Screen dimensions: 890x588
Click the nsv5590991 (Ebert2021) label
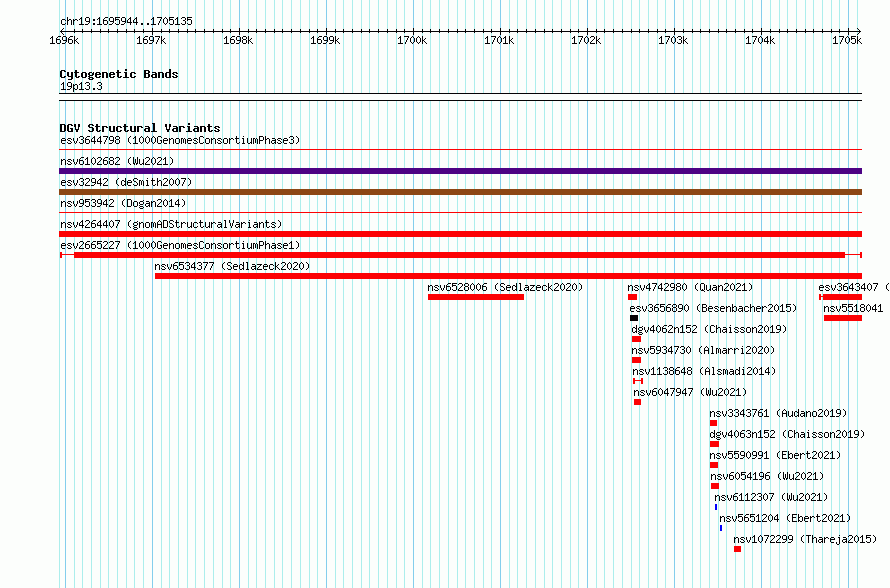(x=775, y=455)
